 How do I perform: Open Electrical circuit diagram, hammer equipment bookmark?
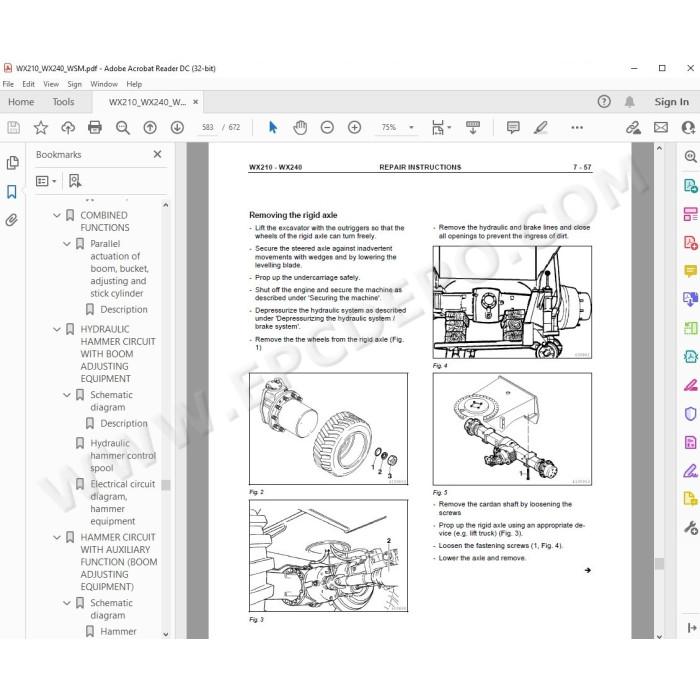(123, 503)
